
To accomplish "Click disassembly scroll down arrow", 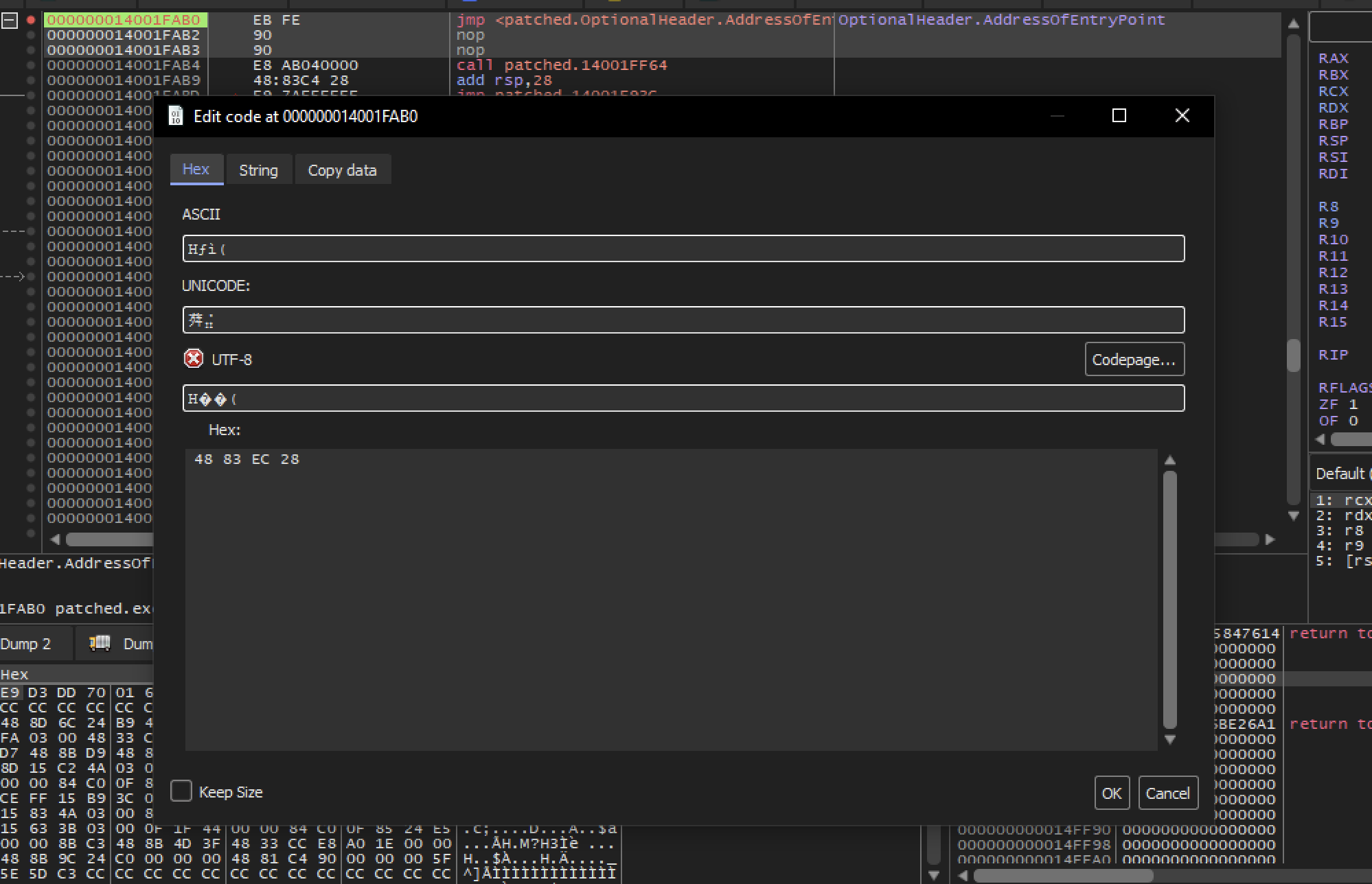I will (1294, 515).
